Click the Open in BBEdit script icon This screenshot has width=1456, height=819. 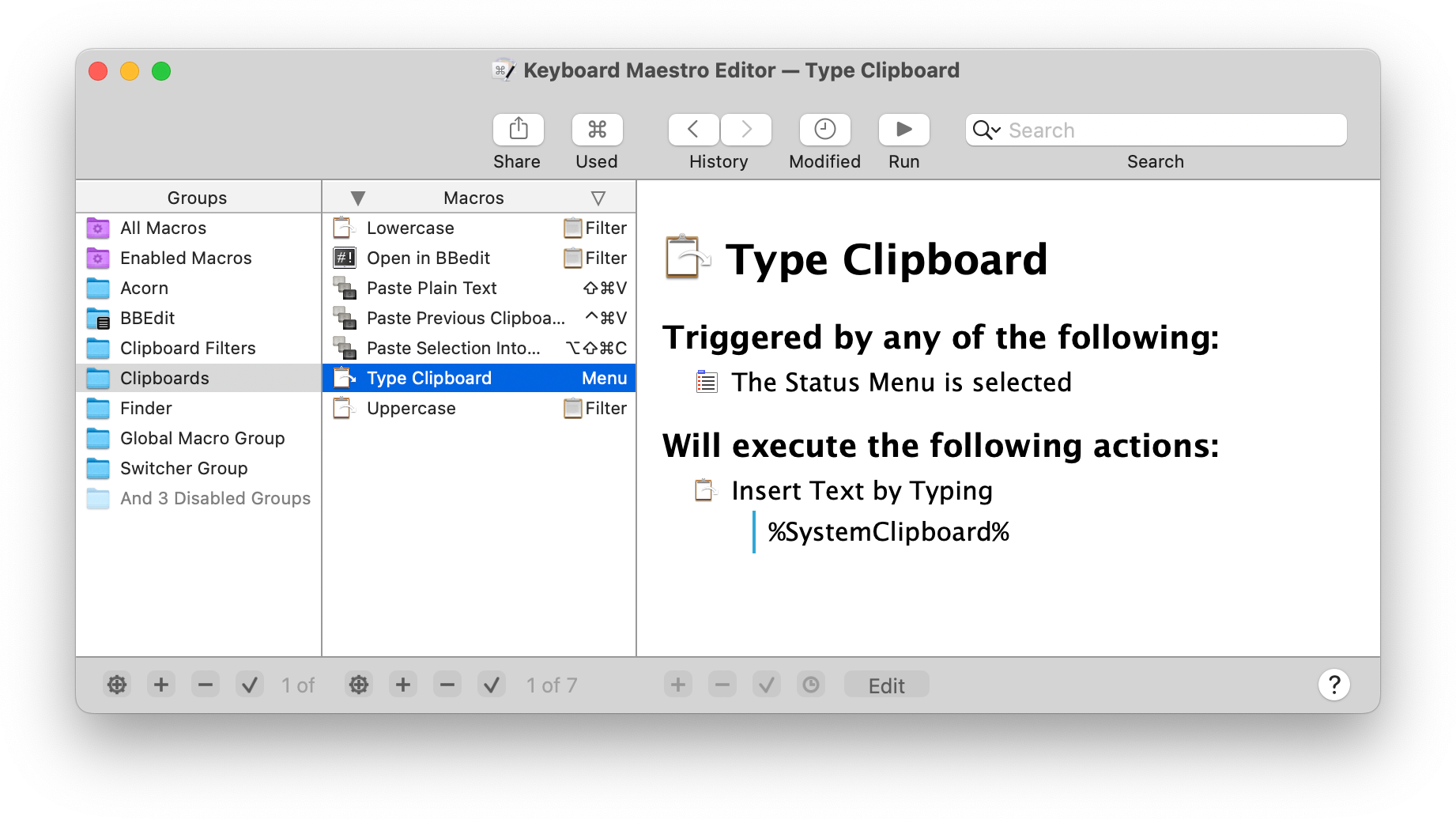coord(344,258)
